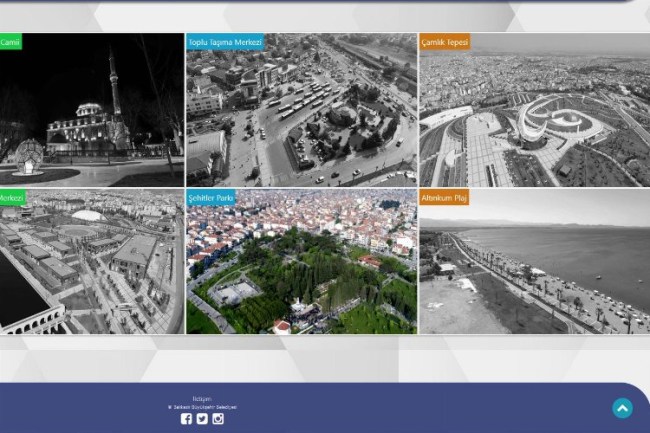
Task: Click the orange Çamlık Tepesi label
Action: (x=445, y=42)
